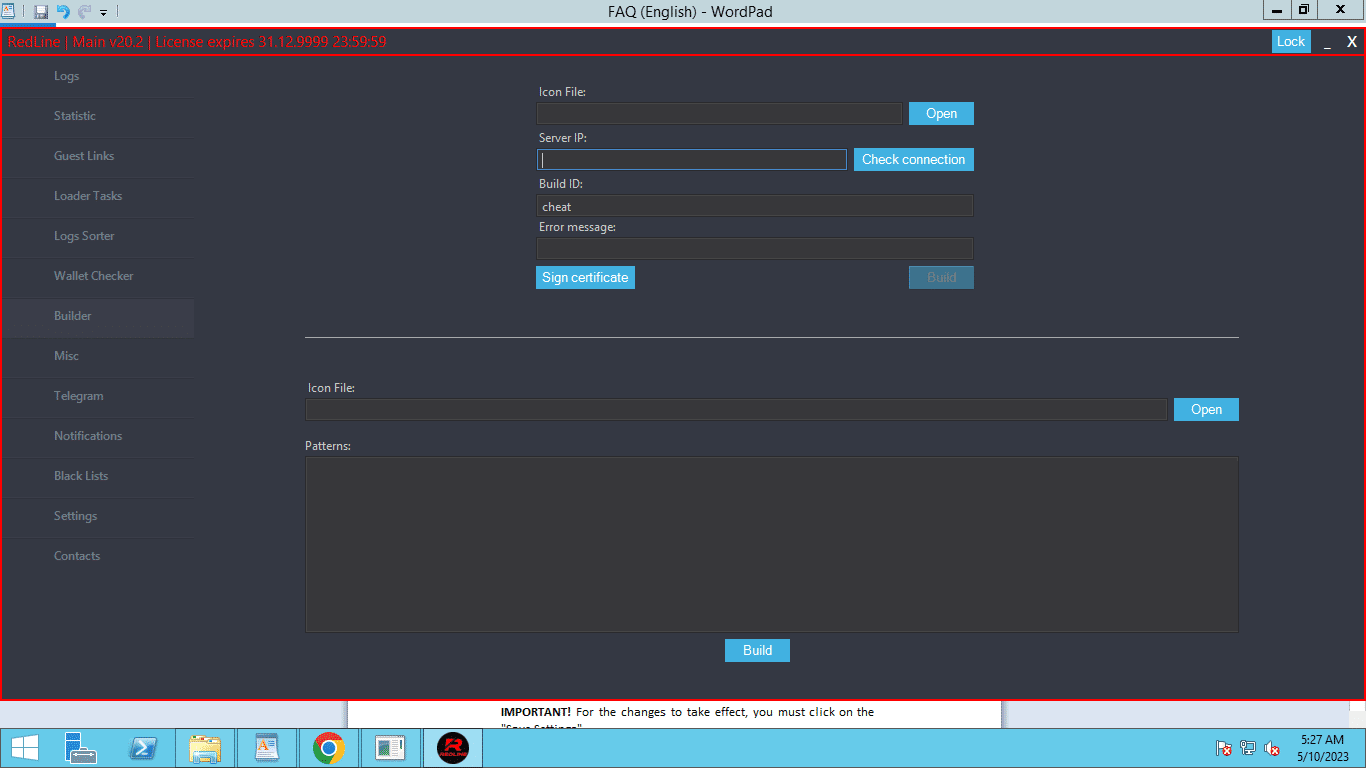
Task: Select Guest Links in the sidebar
Action: coord(97,156)
